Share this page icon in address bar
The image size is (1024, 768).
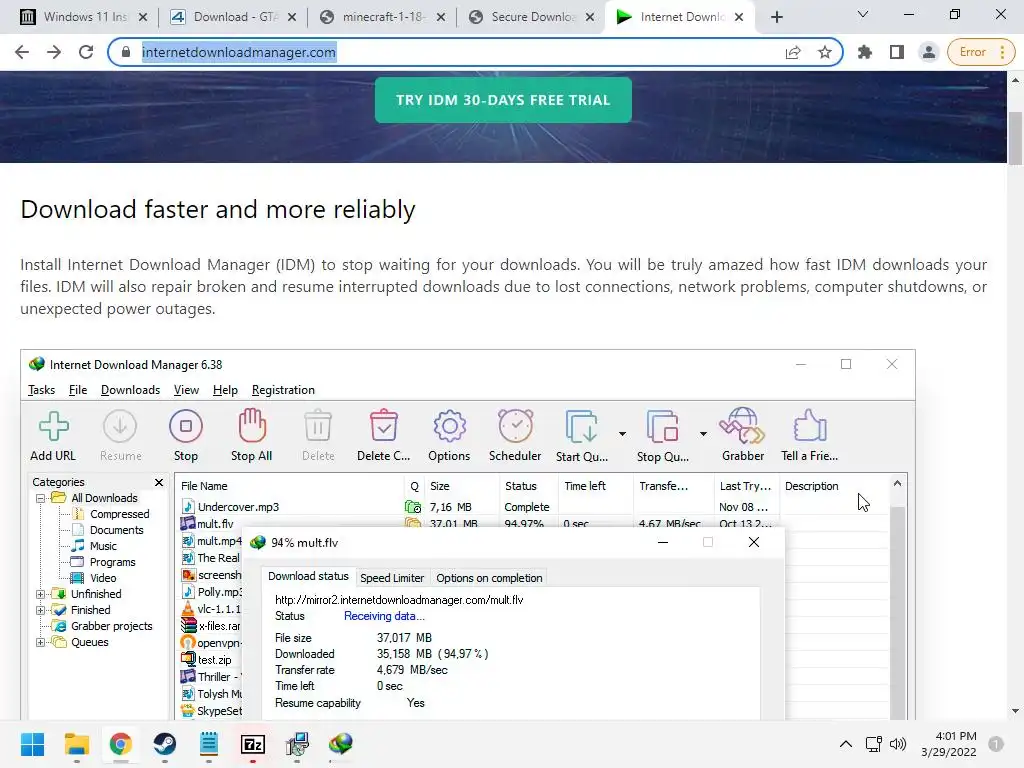[x=793, y=52]
